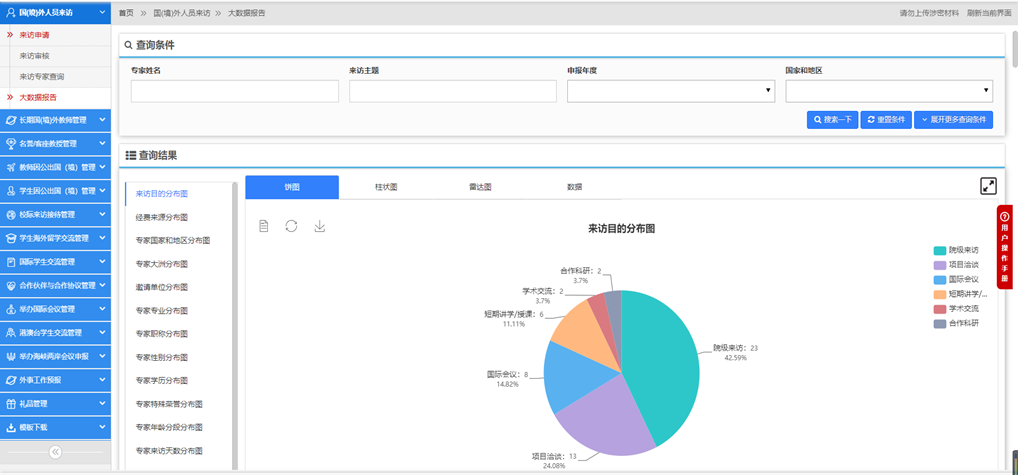Open the chart data view icon
Viewport: 1018px width, 475px height.
[264, 226]
